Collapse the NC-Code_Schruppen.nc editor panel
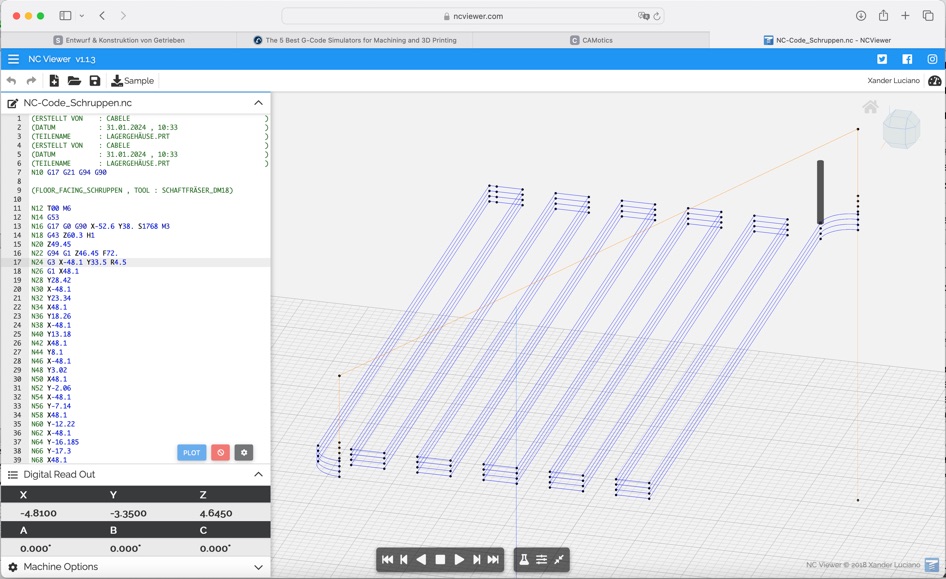This screenshot has height=579, width=946. (x=258, y=103)
